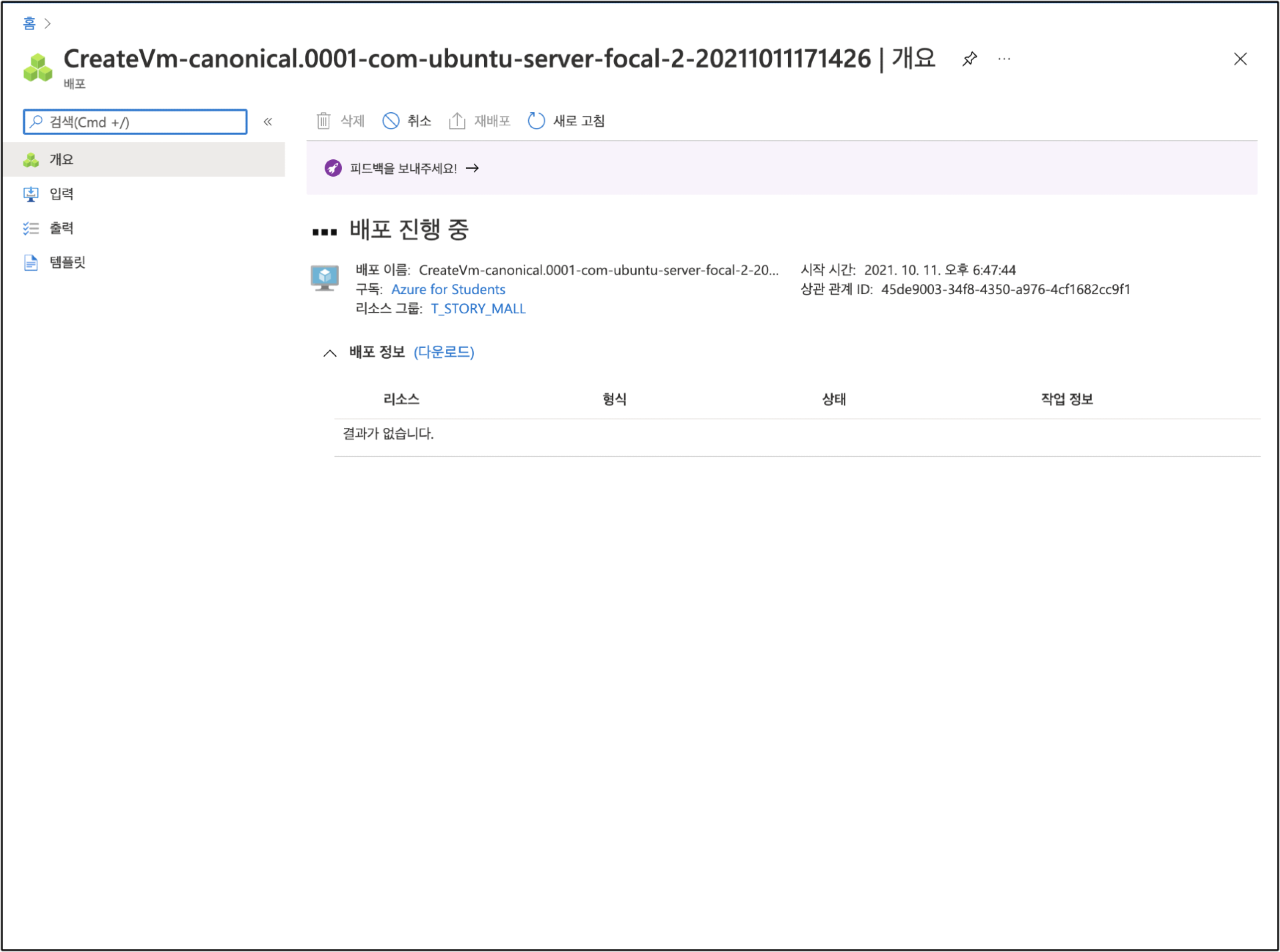The width and height of the screenshot is (1280, 952).
Task: Open the T_STORY_MALL resource group link
Action: click(478, 309)
